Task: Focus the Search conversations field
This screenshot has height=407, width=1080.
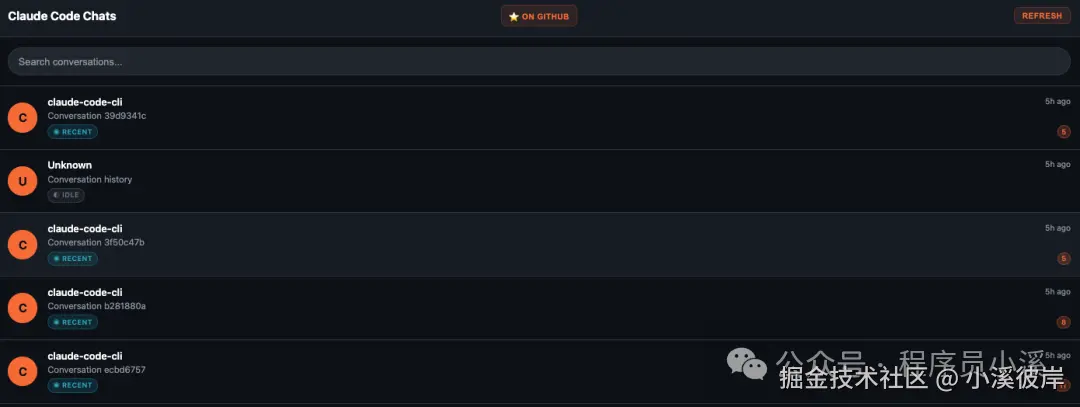Action: click(539, 62)
